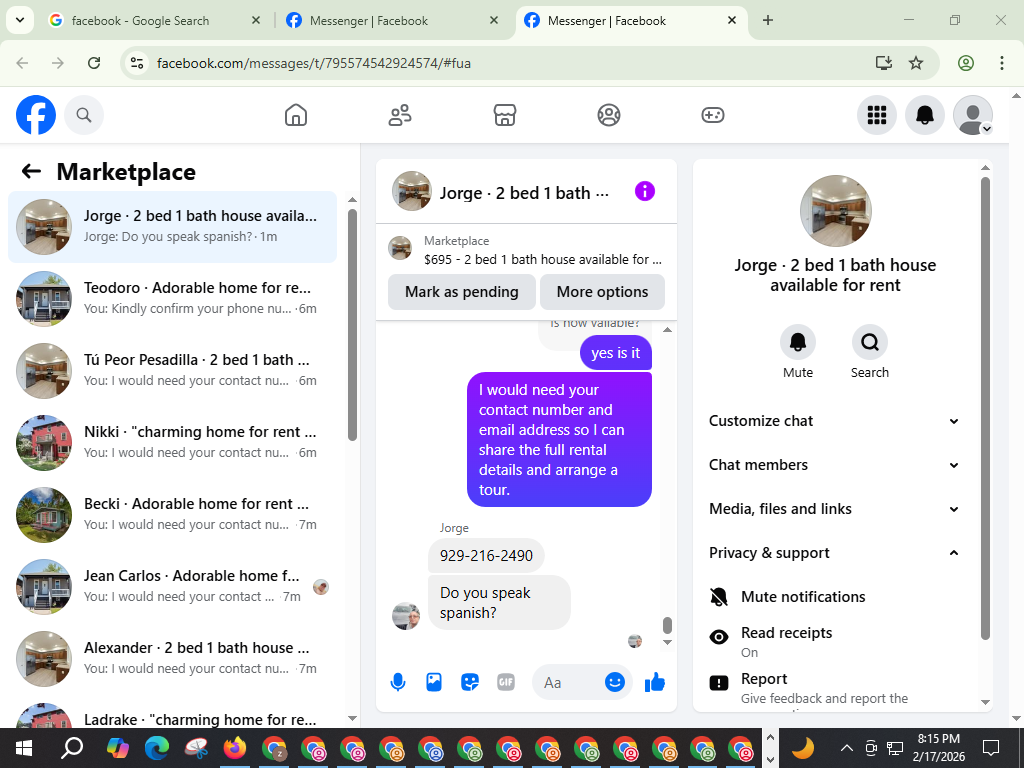Click More options button

click(x=602, y=292)
